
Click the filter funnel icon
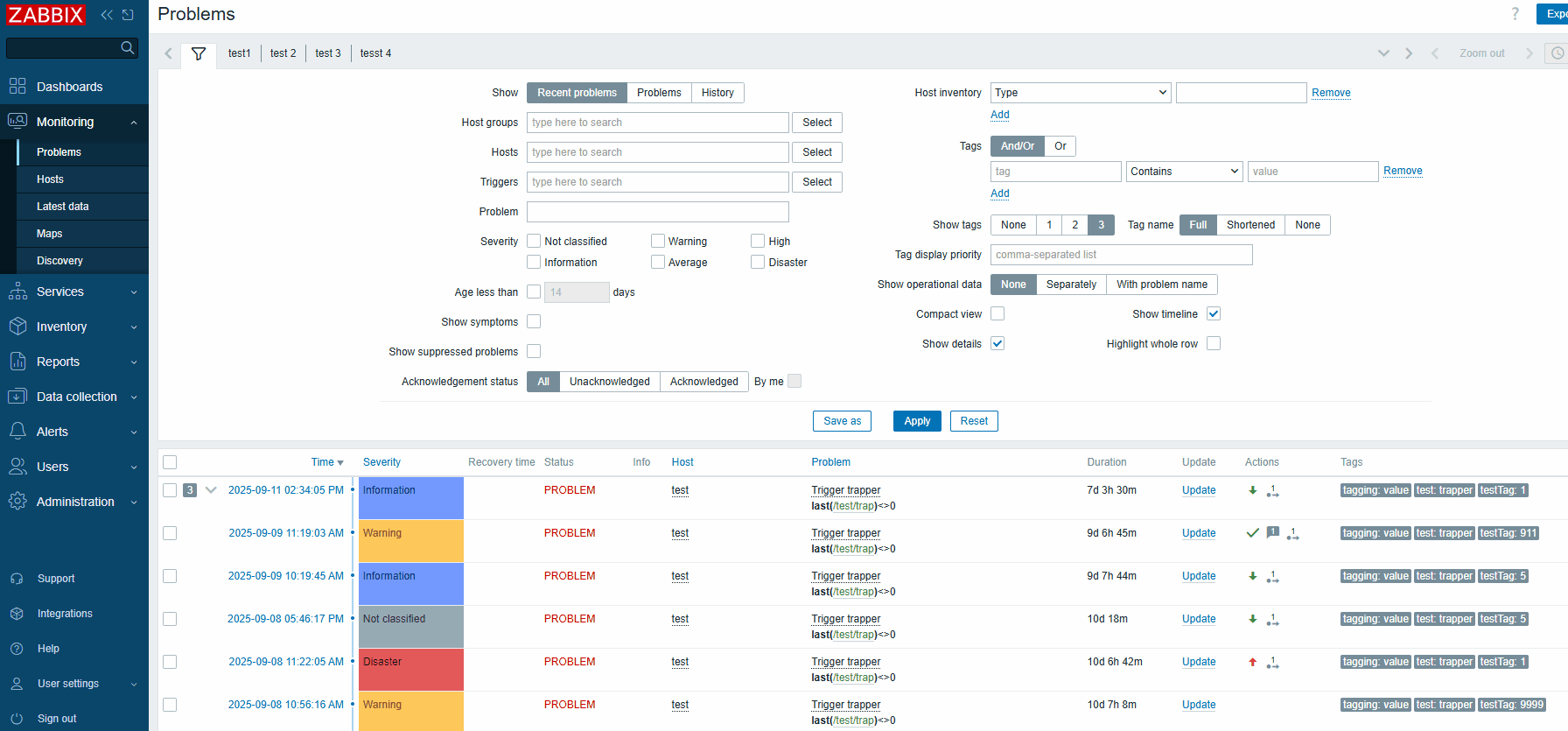[x=199, y=53]
